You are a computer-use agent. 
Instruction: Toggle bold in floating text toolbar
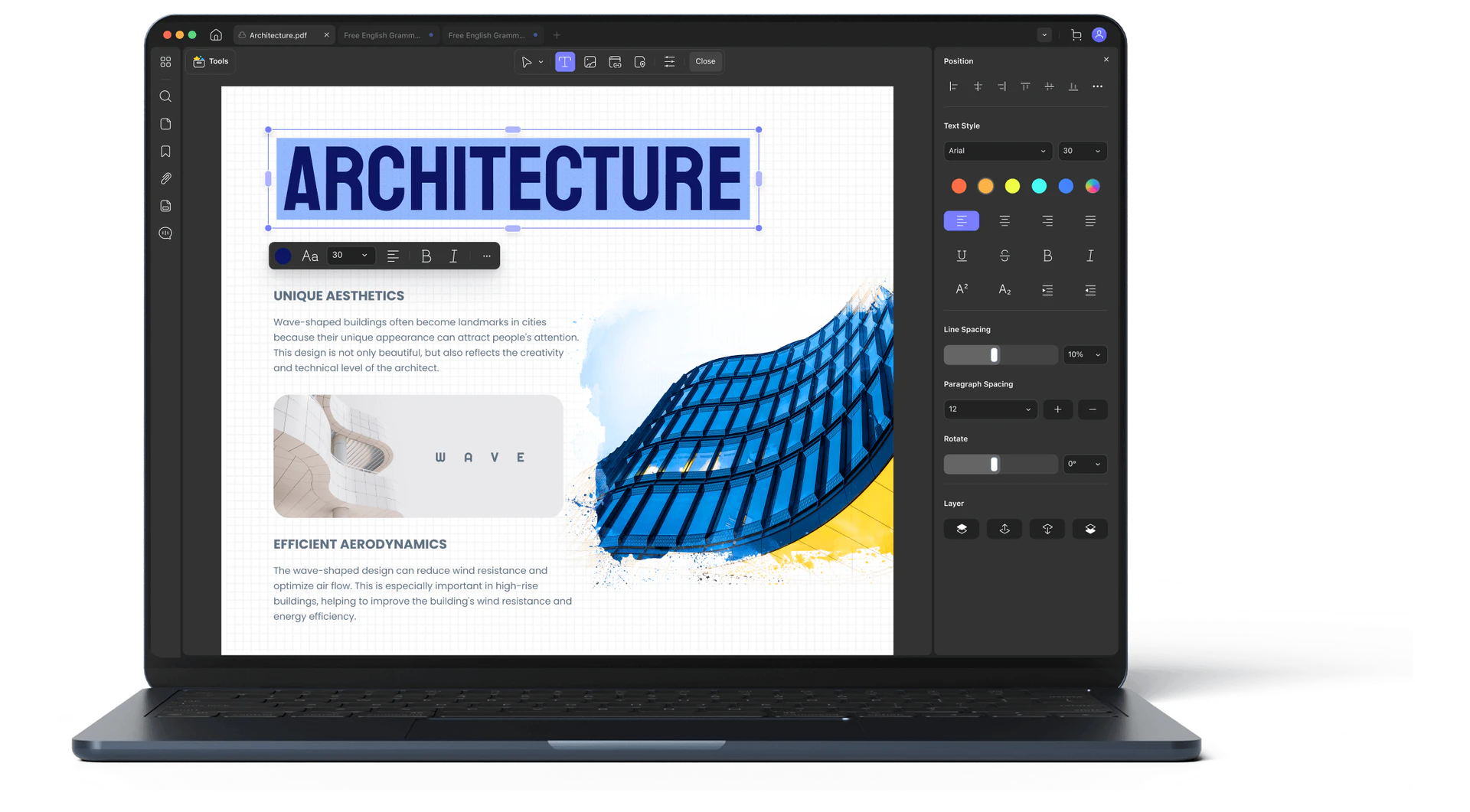click(x=426, y=256)
